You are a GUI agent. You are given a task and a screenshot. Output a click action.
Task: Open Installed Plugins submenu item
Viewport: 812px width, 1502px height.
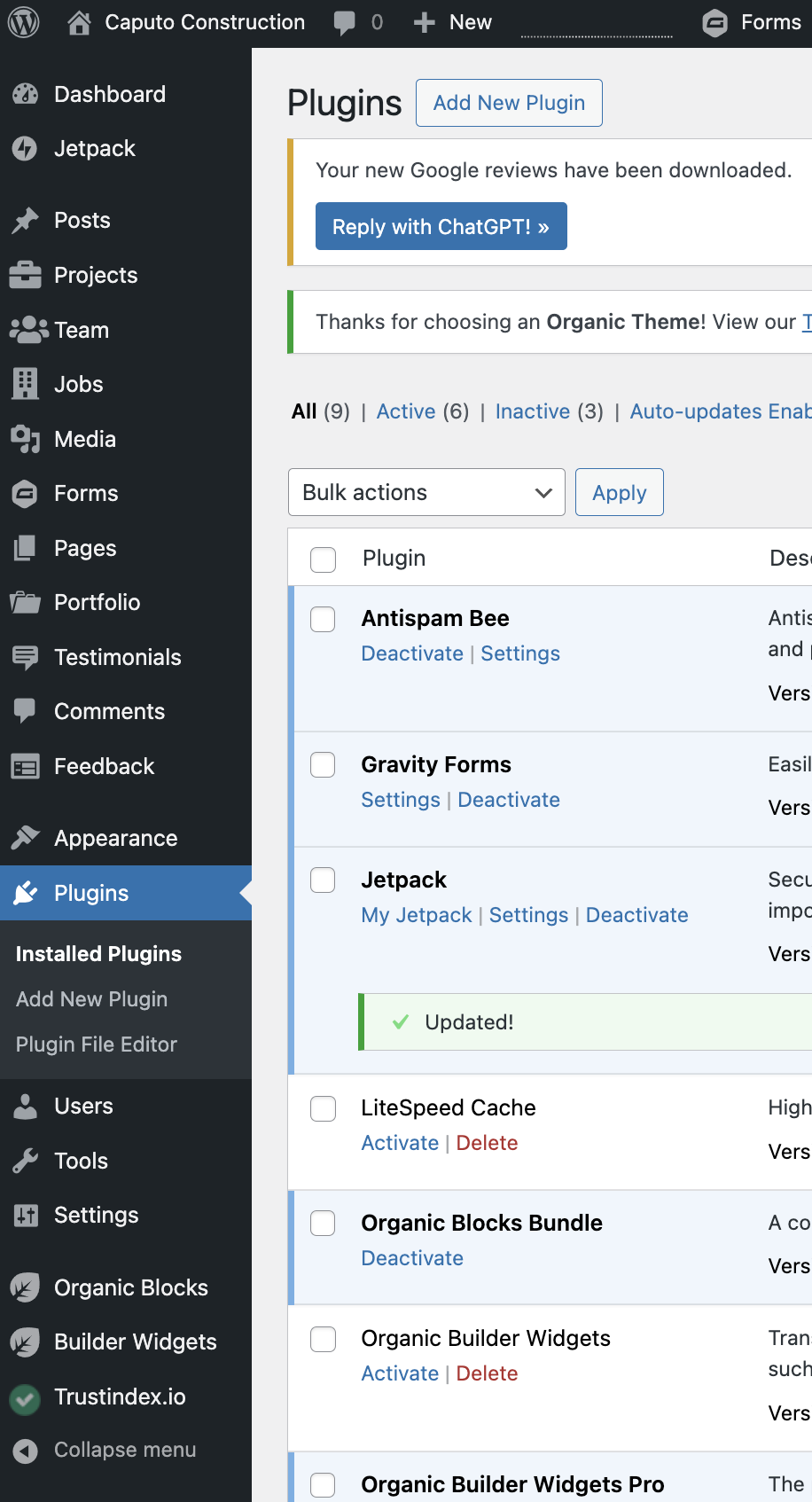[98, 954]
